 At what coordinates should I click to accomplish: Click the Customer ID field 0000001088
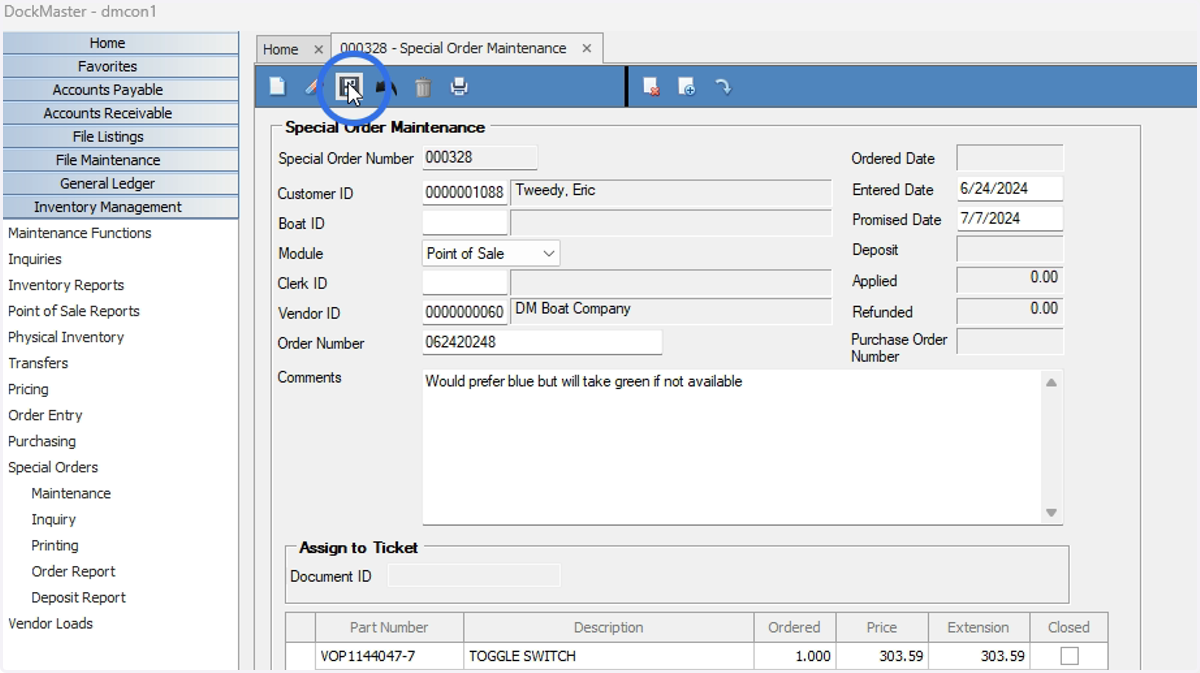pyautogui.click(x=465, y=193)
